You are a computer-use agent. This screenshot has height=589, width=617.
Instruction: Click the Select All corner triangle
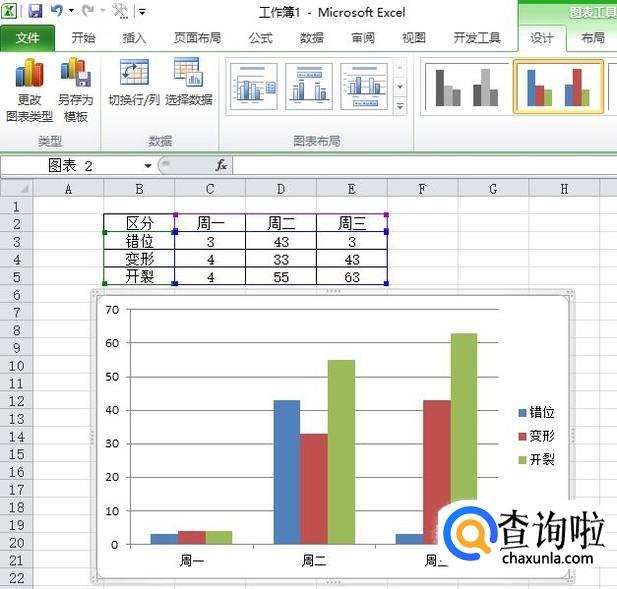pyautogui.click(x=17, y=188)
